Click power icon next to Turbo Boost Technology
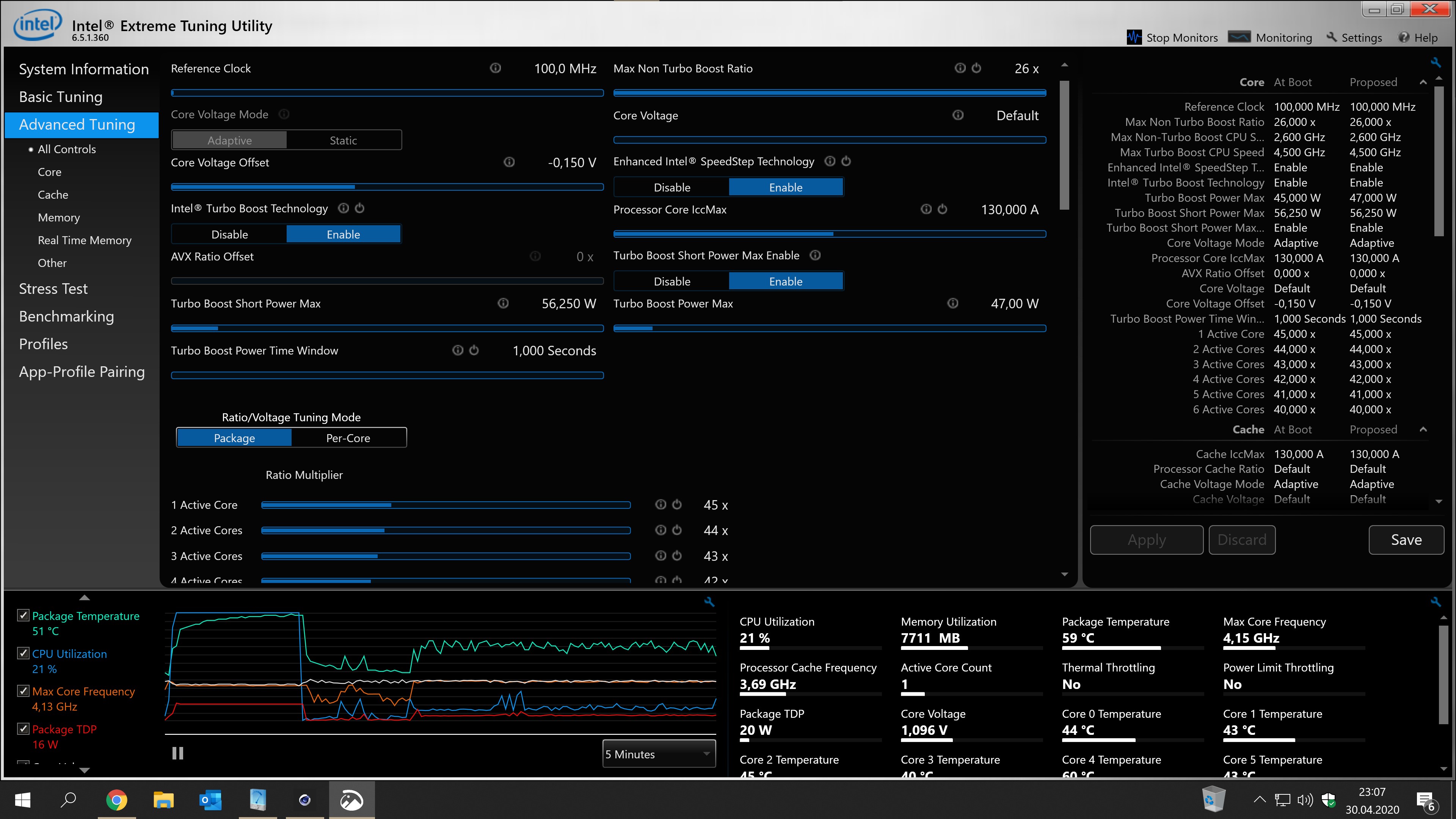The image size is (1456, 819). (x=359, y=208)
